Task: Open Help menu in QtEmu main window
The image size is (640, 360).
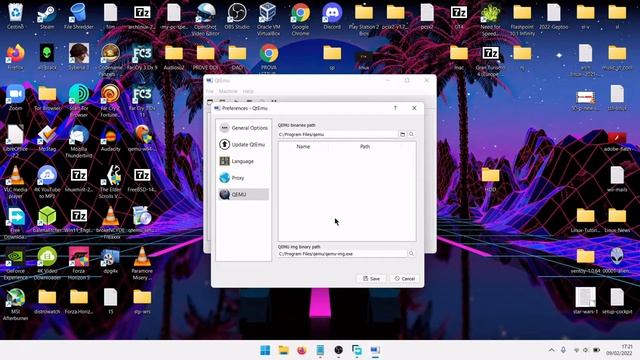Action: coord(248,91)
